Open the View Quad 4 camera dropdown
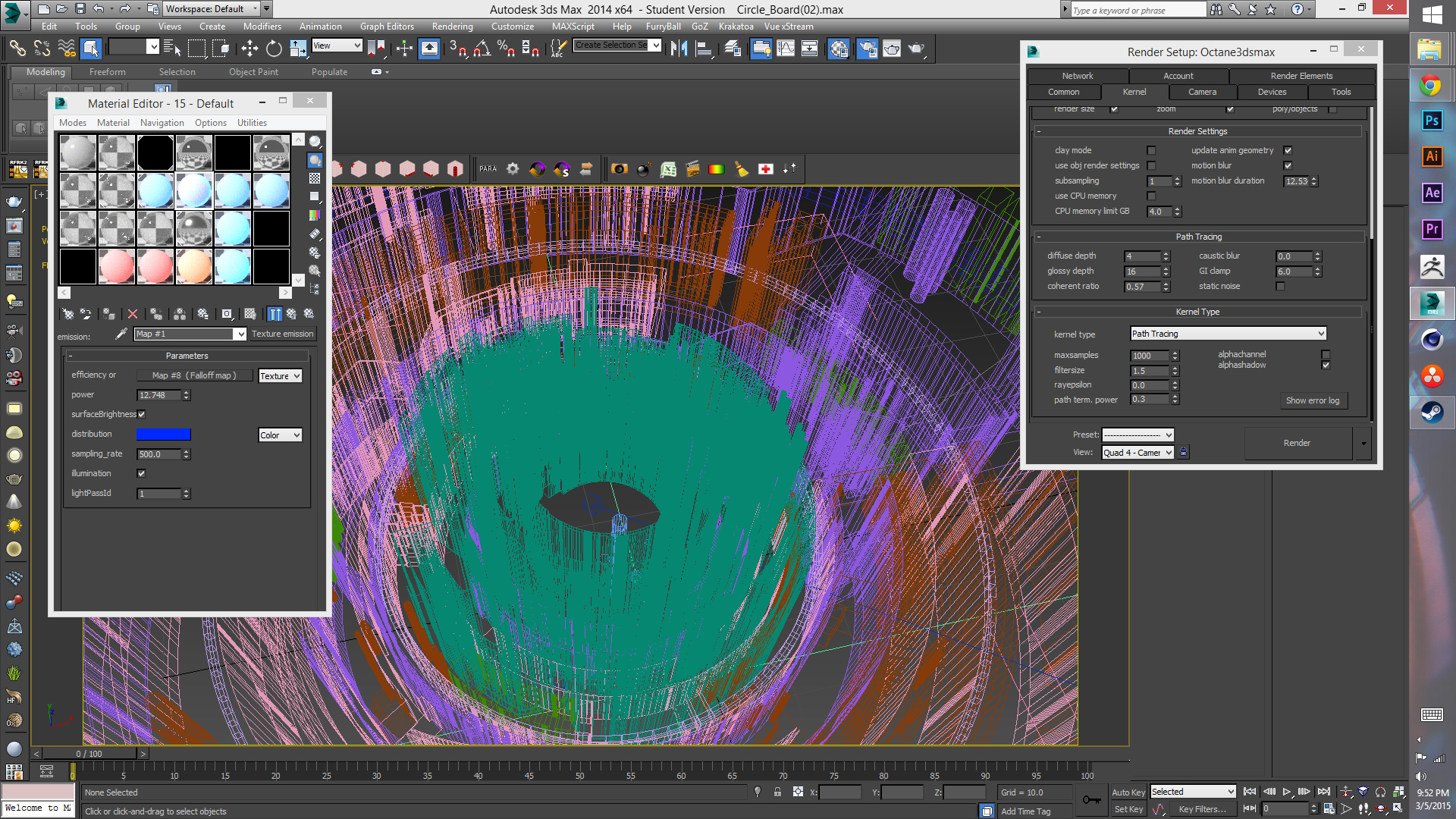Image resolution: width=1456 pixels, height=819 pixels. pyautogui.click(x=1137, y=453)
